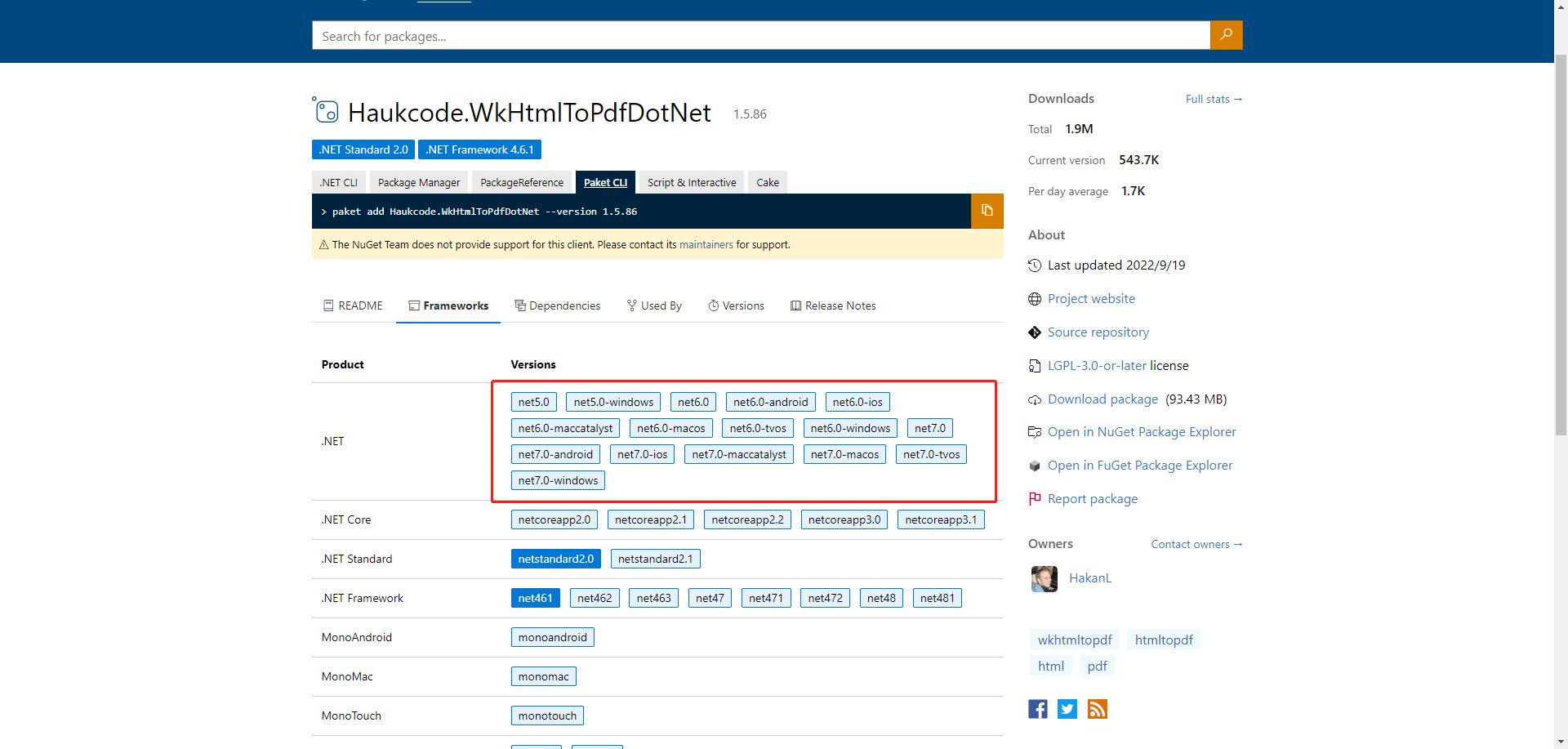The width and height of the screenshot is (1568, 749).
Task: Click the scrollbar down arrow
Action: pos(1561,742)
